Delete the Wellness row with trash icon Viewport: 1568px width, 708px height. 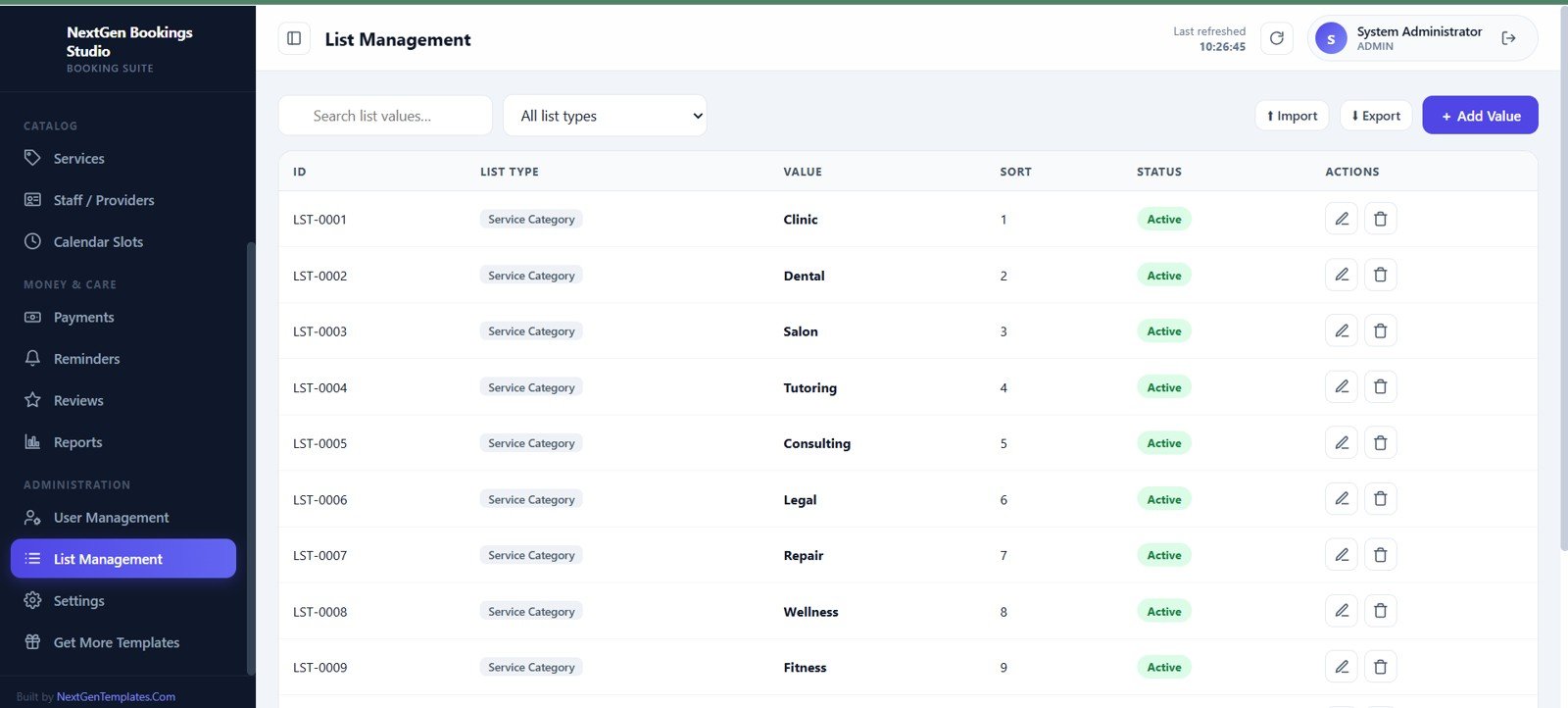(1380, 610)
